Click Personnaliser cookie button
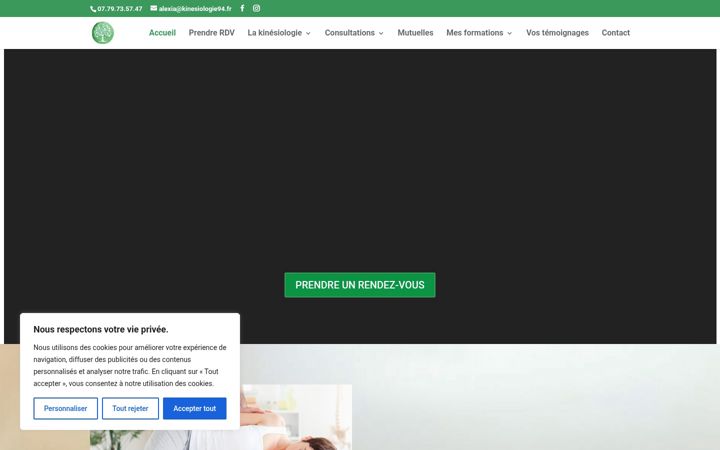 click(66, 408)
